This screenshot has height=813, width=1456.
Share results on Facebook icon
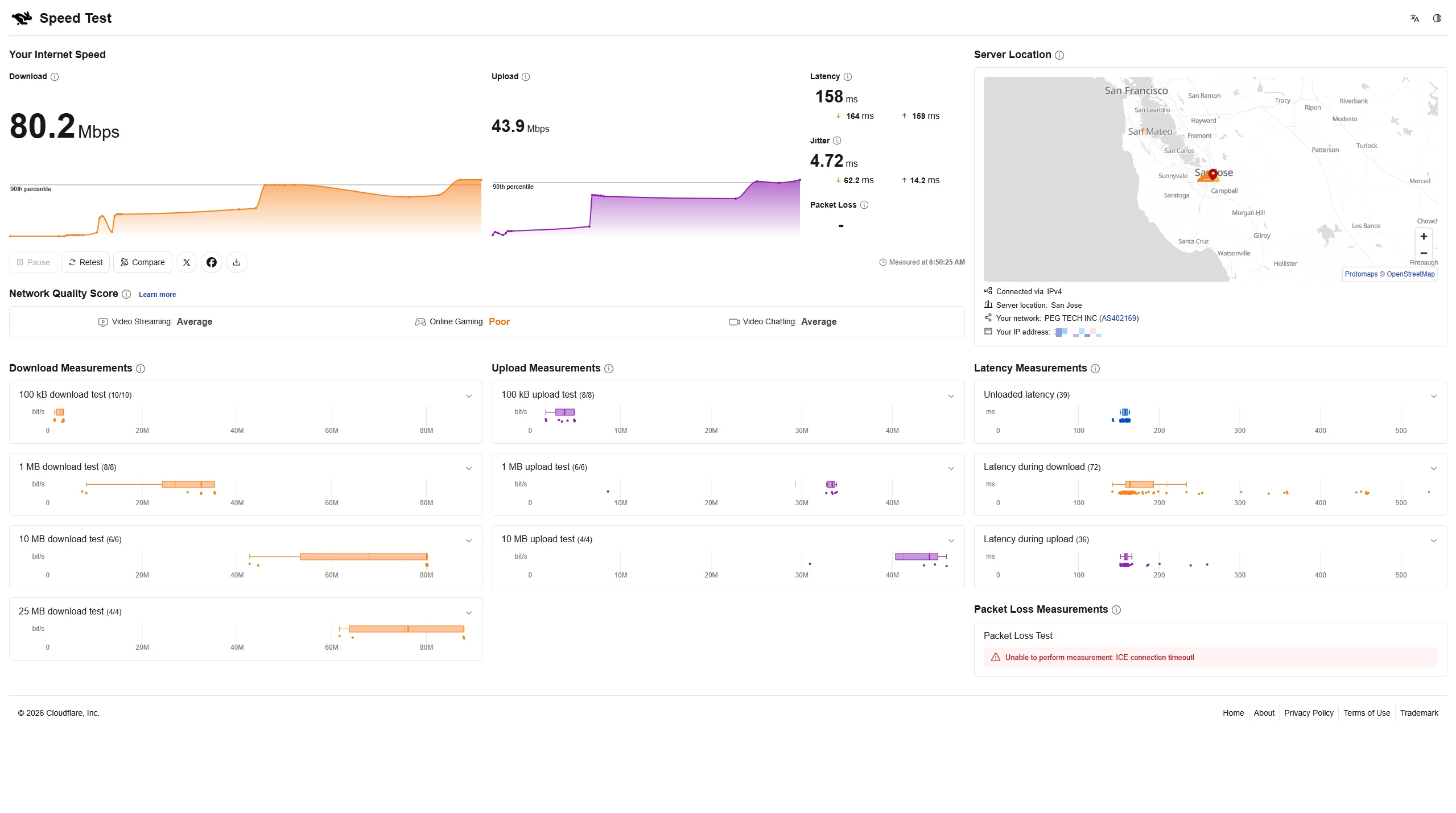click(212, 262)
